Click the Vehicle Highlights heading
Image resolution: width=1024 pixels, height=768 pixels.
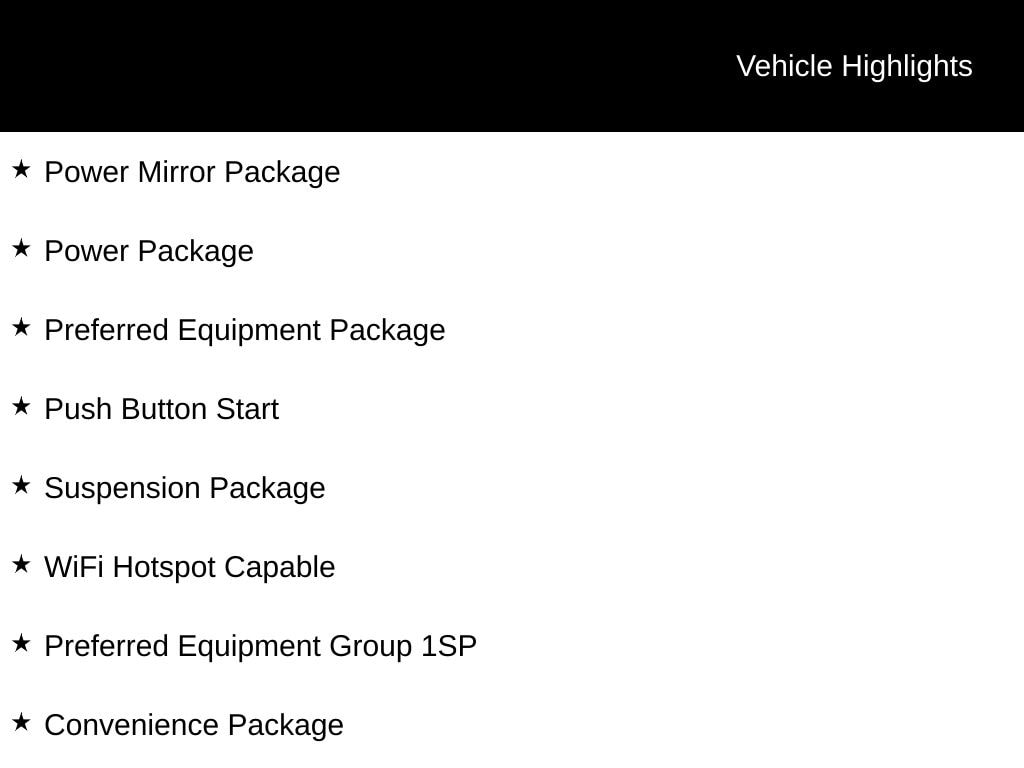tap(854, 67)
